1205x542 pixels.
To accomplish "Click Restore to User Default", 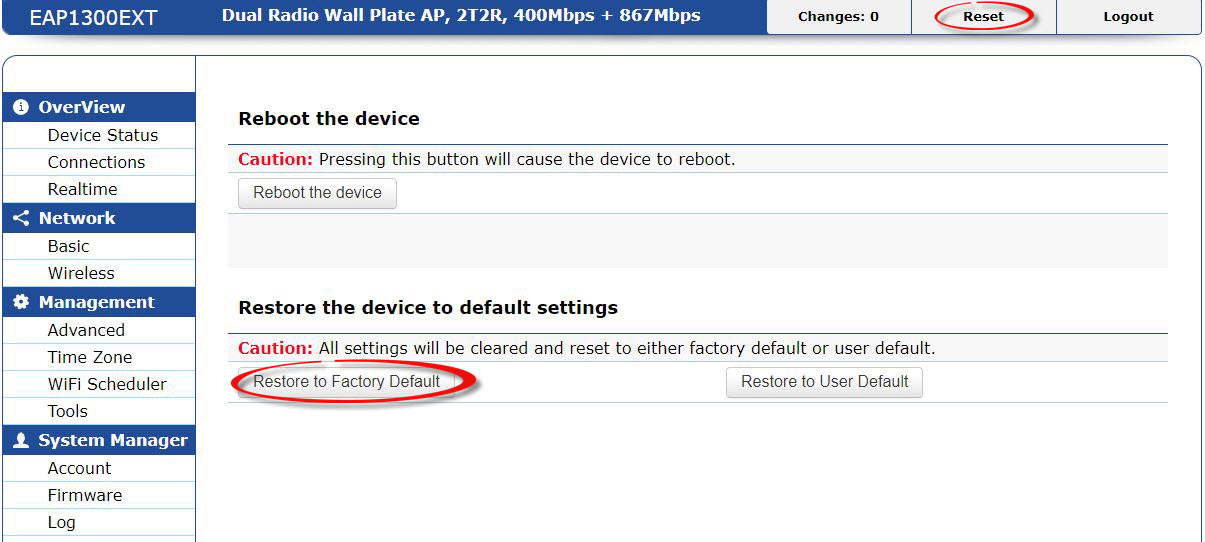I will pyautogui.click(x=824, y=382).
